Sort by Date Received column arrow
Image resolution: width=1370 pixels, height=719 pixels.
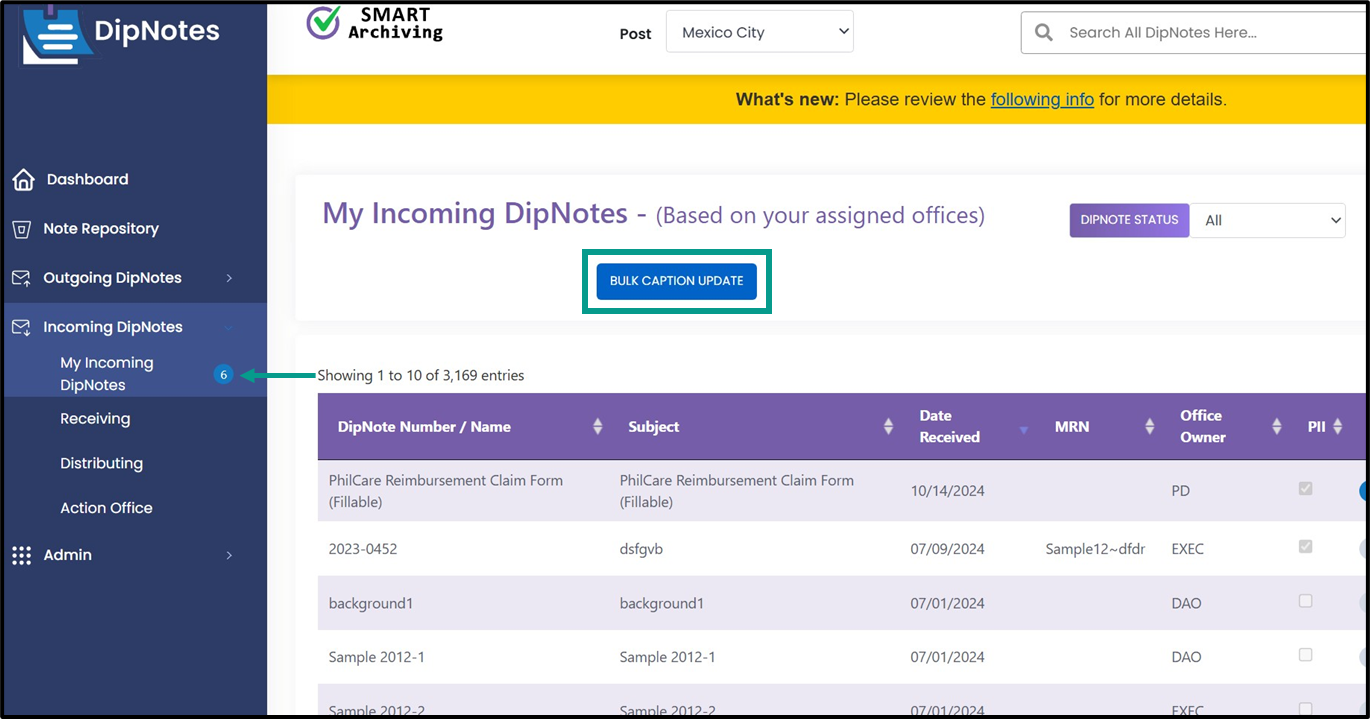coord(1023,430)
